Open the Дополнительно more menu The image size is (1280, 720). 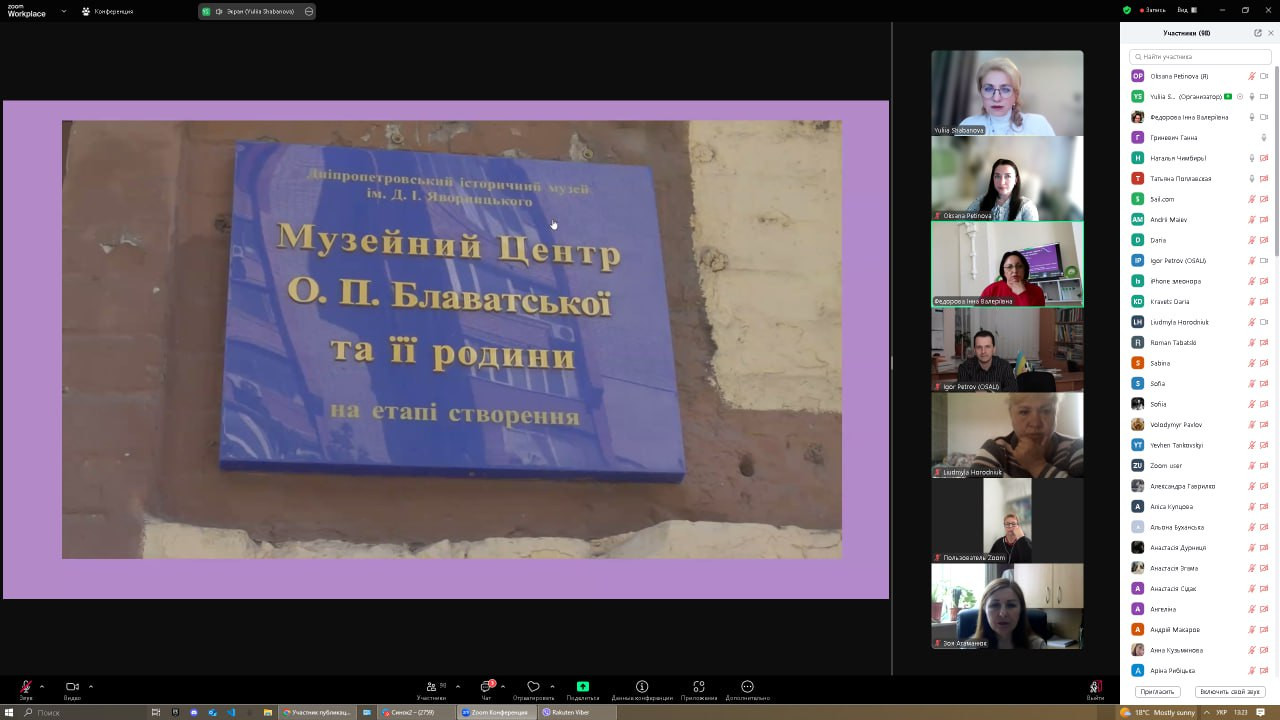pos(748,690)
